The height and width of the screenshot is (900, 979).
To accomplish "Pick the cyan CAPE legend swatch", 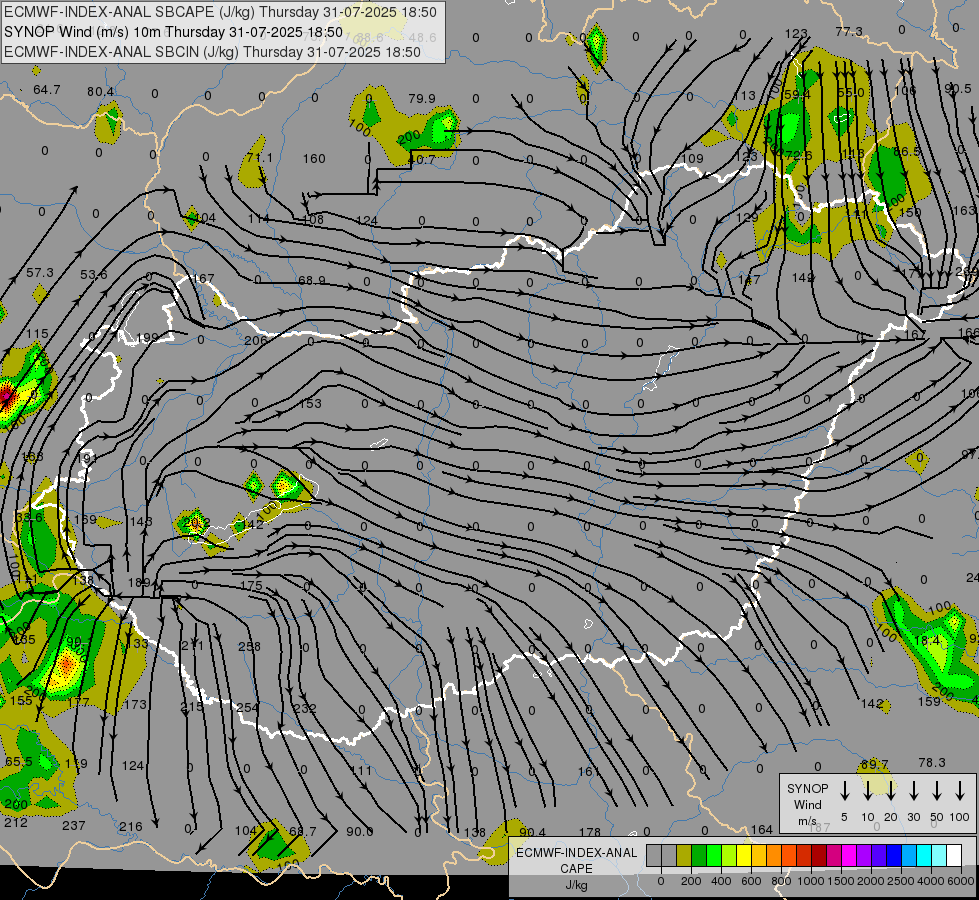I will tap(923, 855).
